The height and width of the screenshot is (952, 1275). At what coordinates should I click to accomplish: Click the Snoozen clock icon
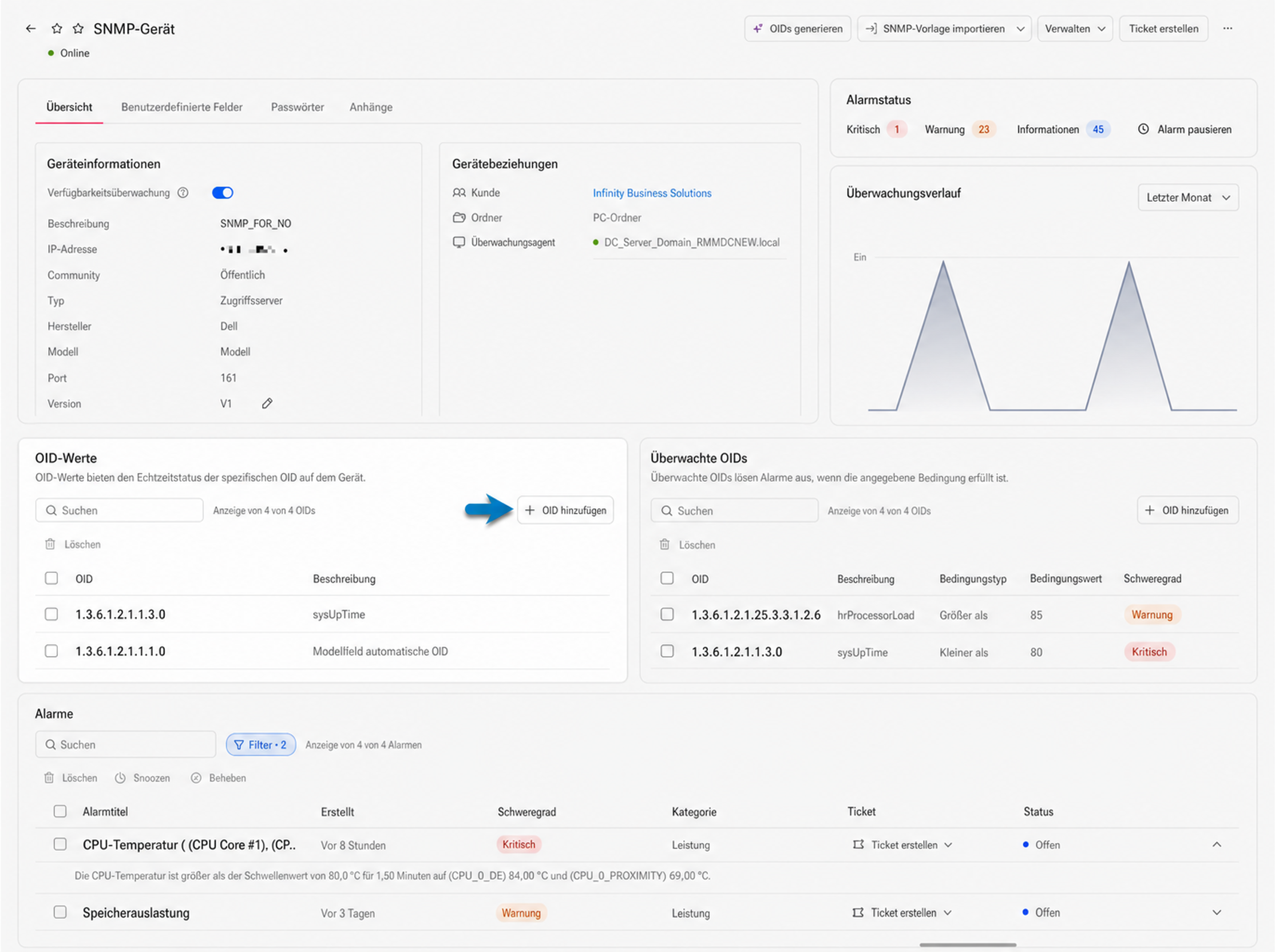120,778
